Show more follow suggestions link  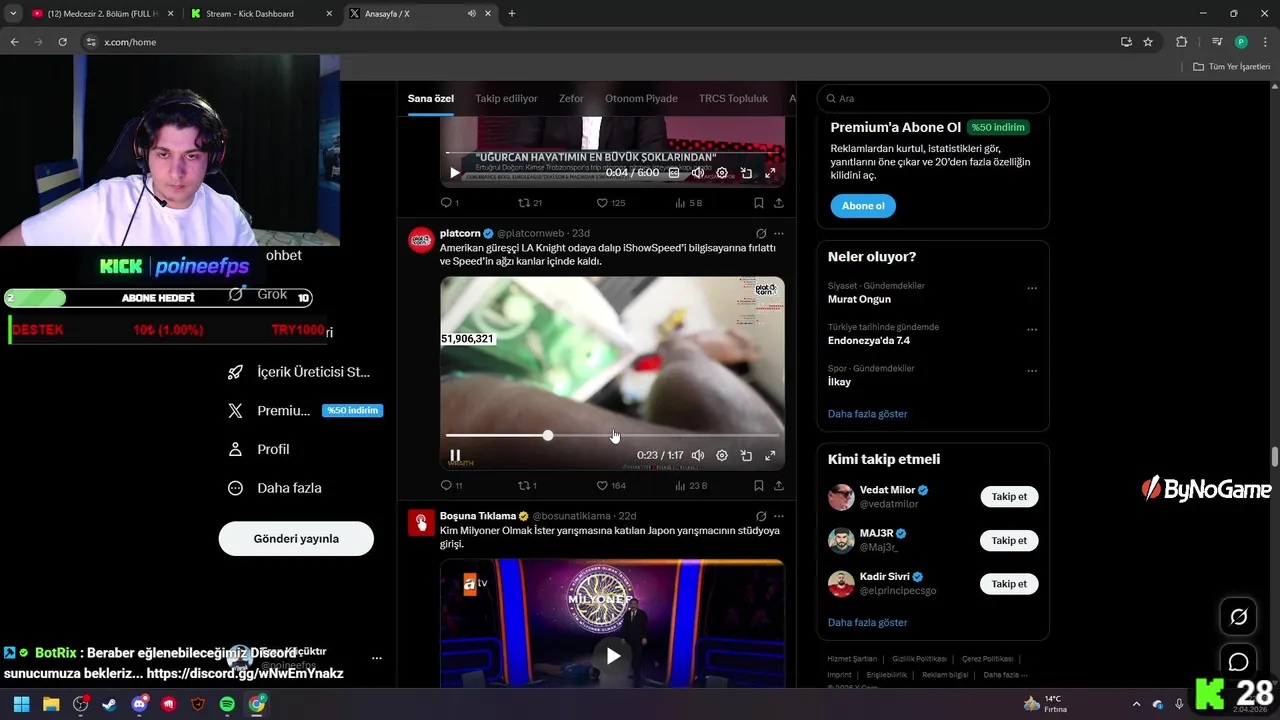click(867, 622)
